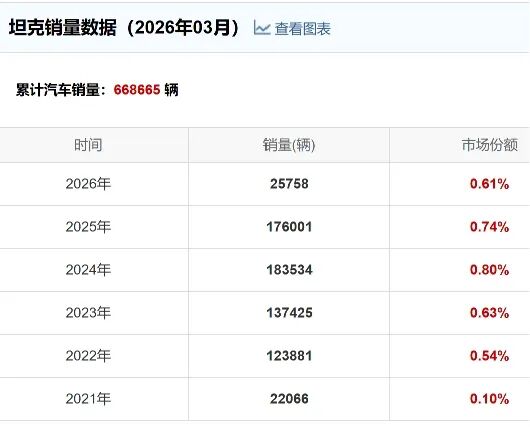
Task: Select the 2026年 row label
Action: point(88,184)
